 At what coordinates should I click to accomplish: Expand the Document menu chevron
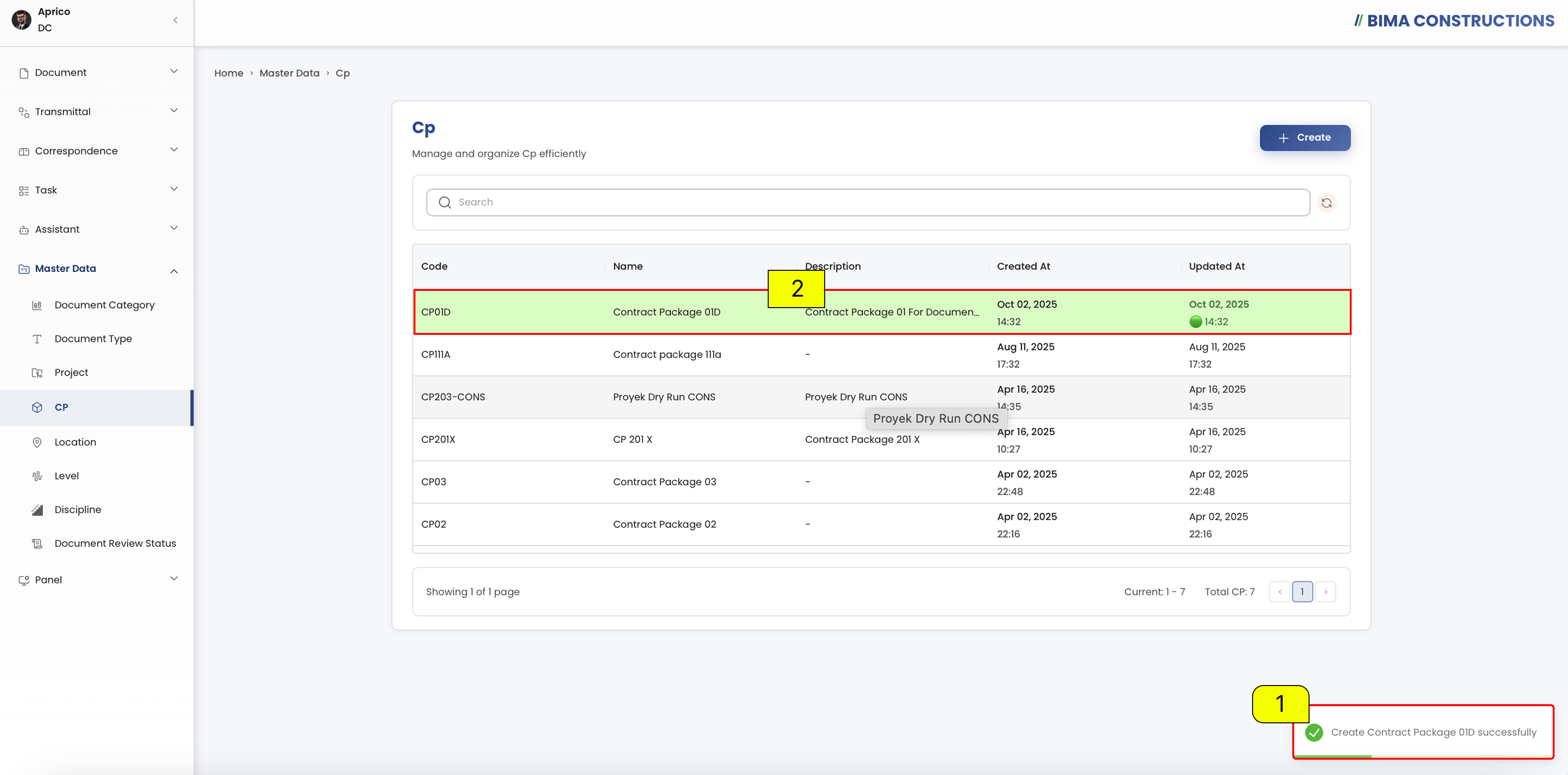[174, 71]
